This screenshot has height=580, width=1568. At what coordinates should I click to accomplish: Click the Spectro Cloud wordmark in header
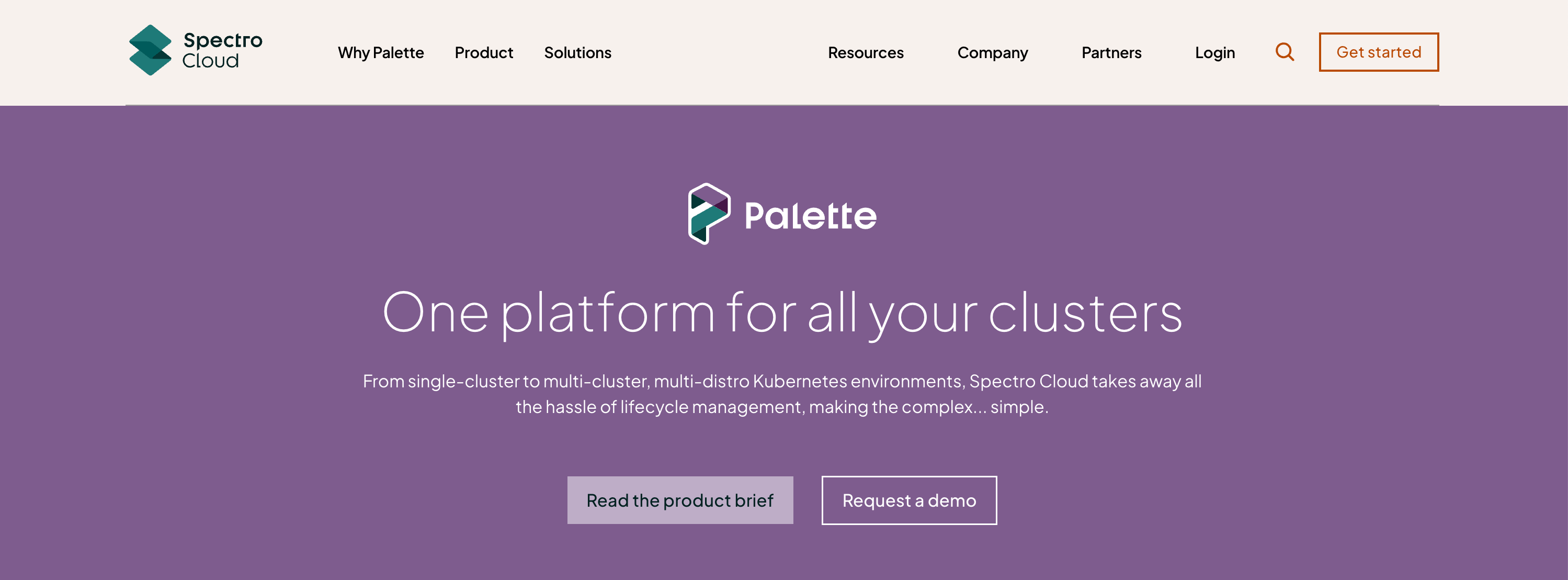pyautogui.click(x=222, y=51)
